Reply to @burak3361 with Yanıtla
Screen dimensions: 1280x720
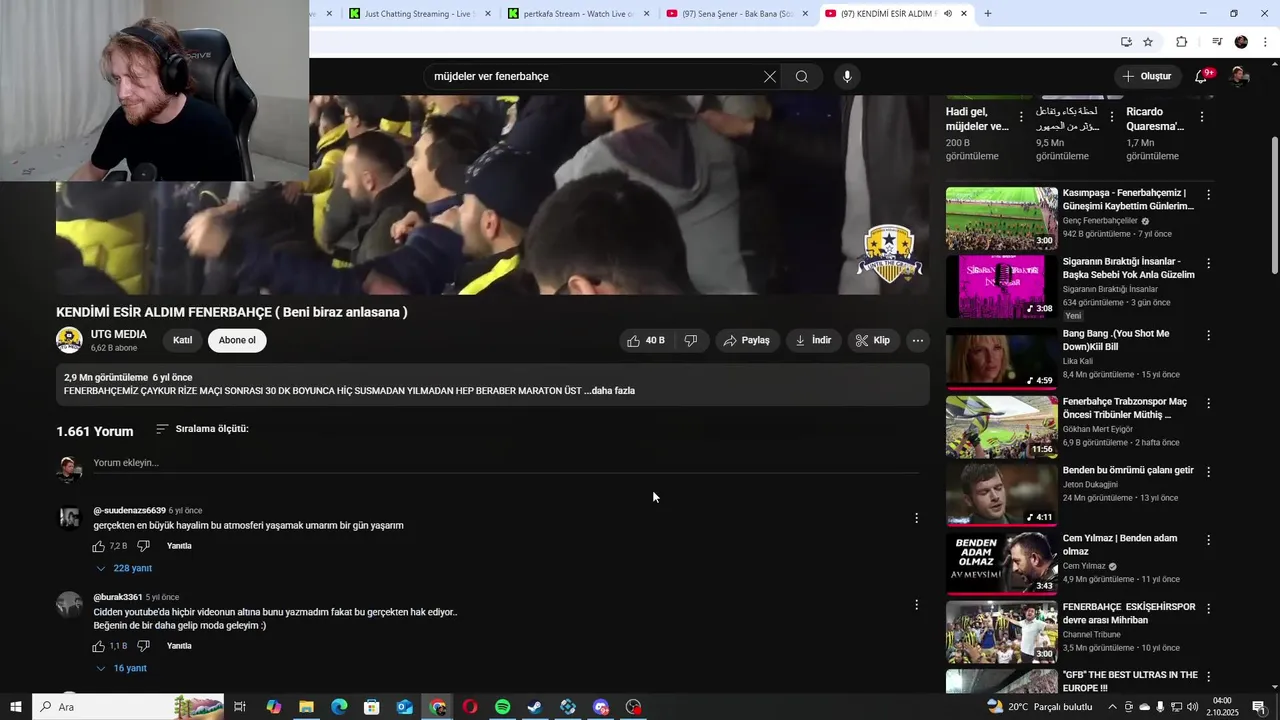179,646
